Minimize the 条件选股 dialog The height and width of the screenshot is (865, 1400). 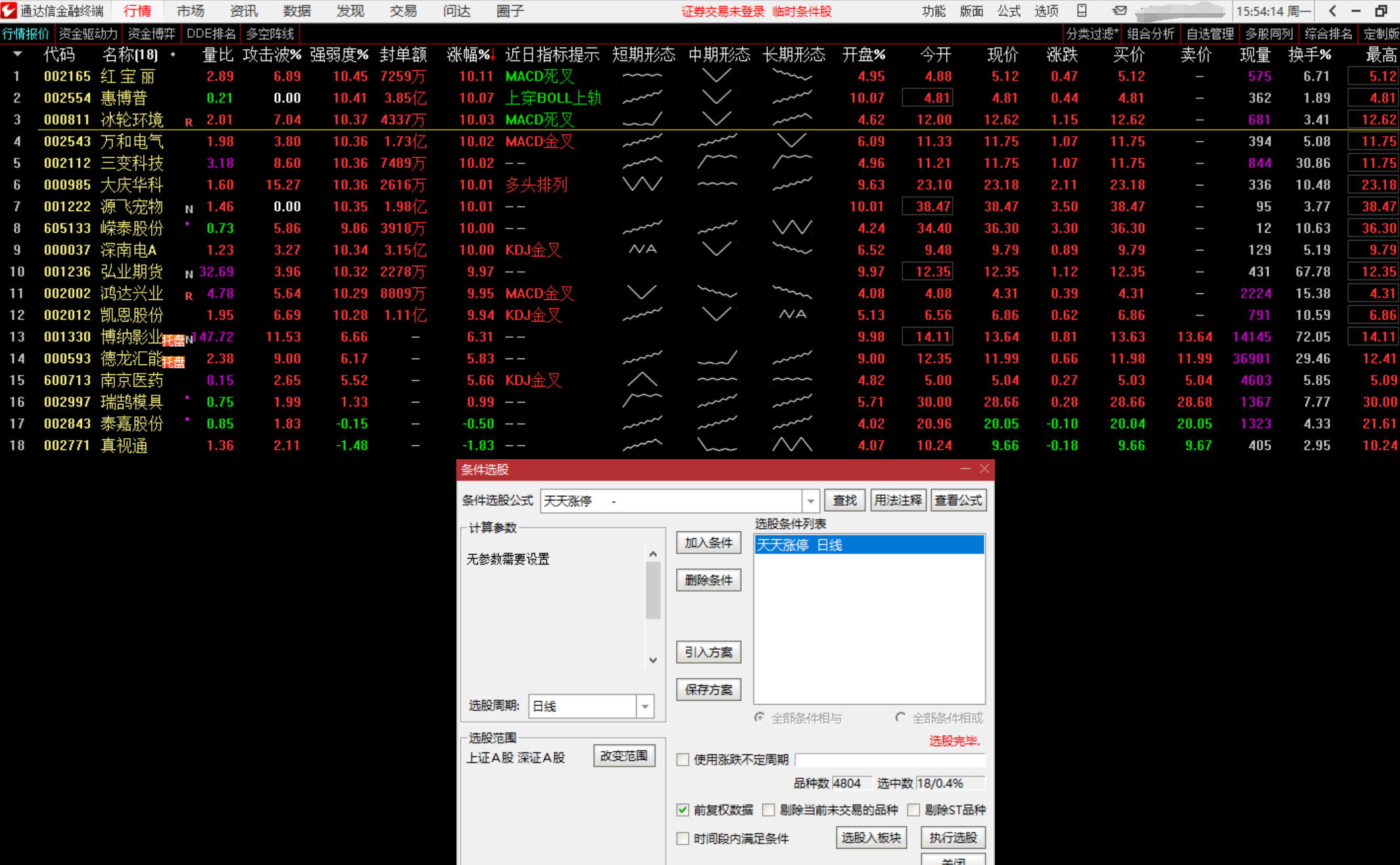tap(965, 468)
